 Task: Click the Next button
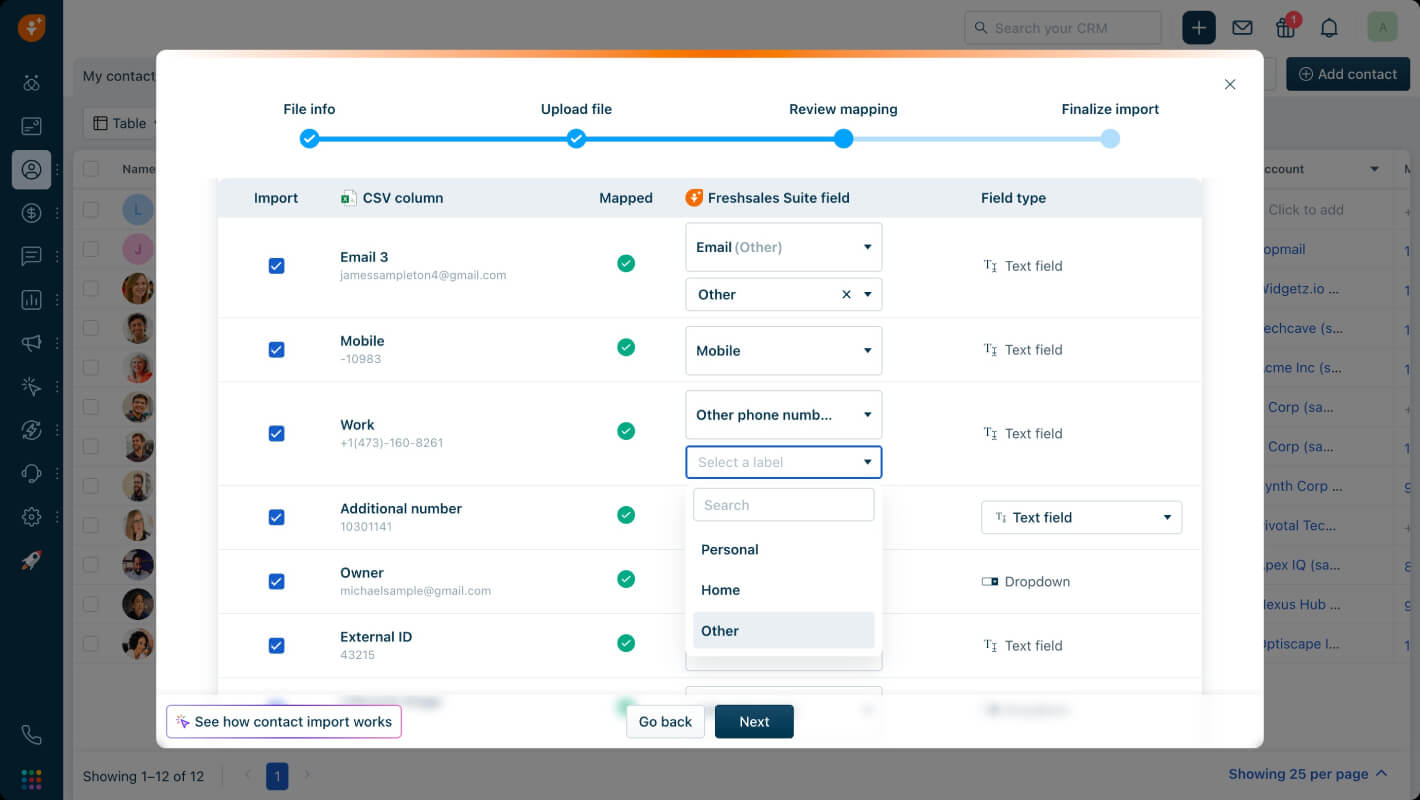coord(754,722)
